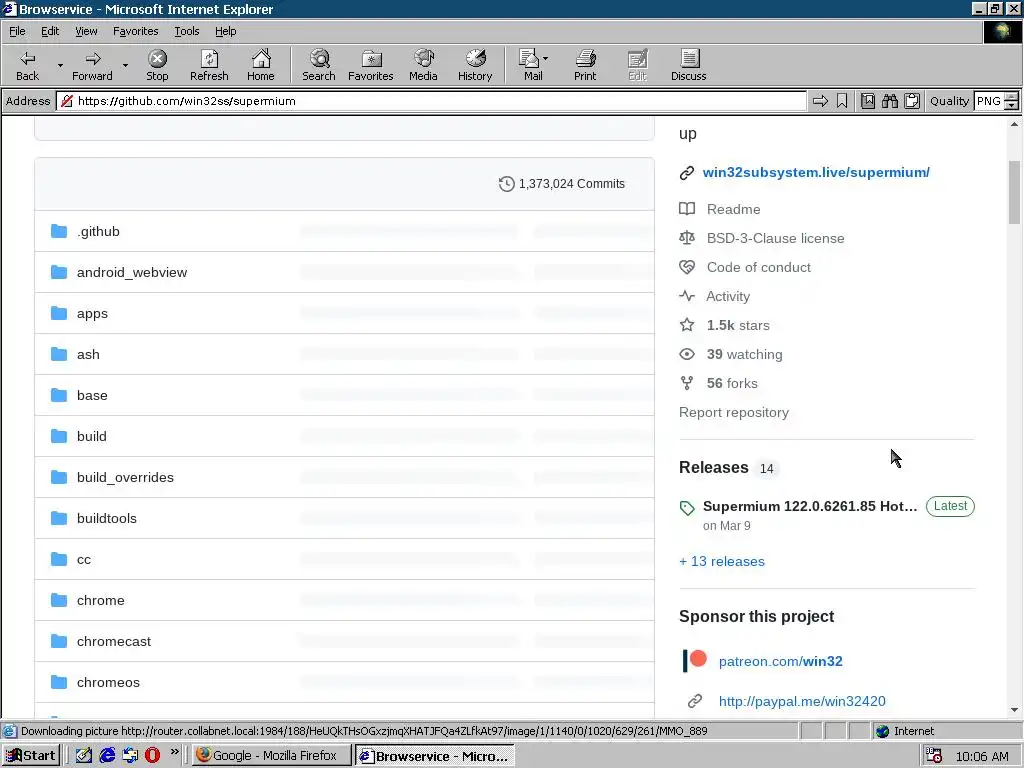Click the Start button

[31, 756]
